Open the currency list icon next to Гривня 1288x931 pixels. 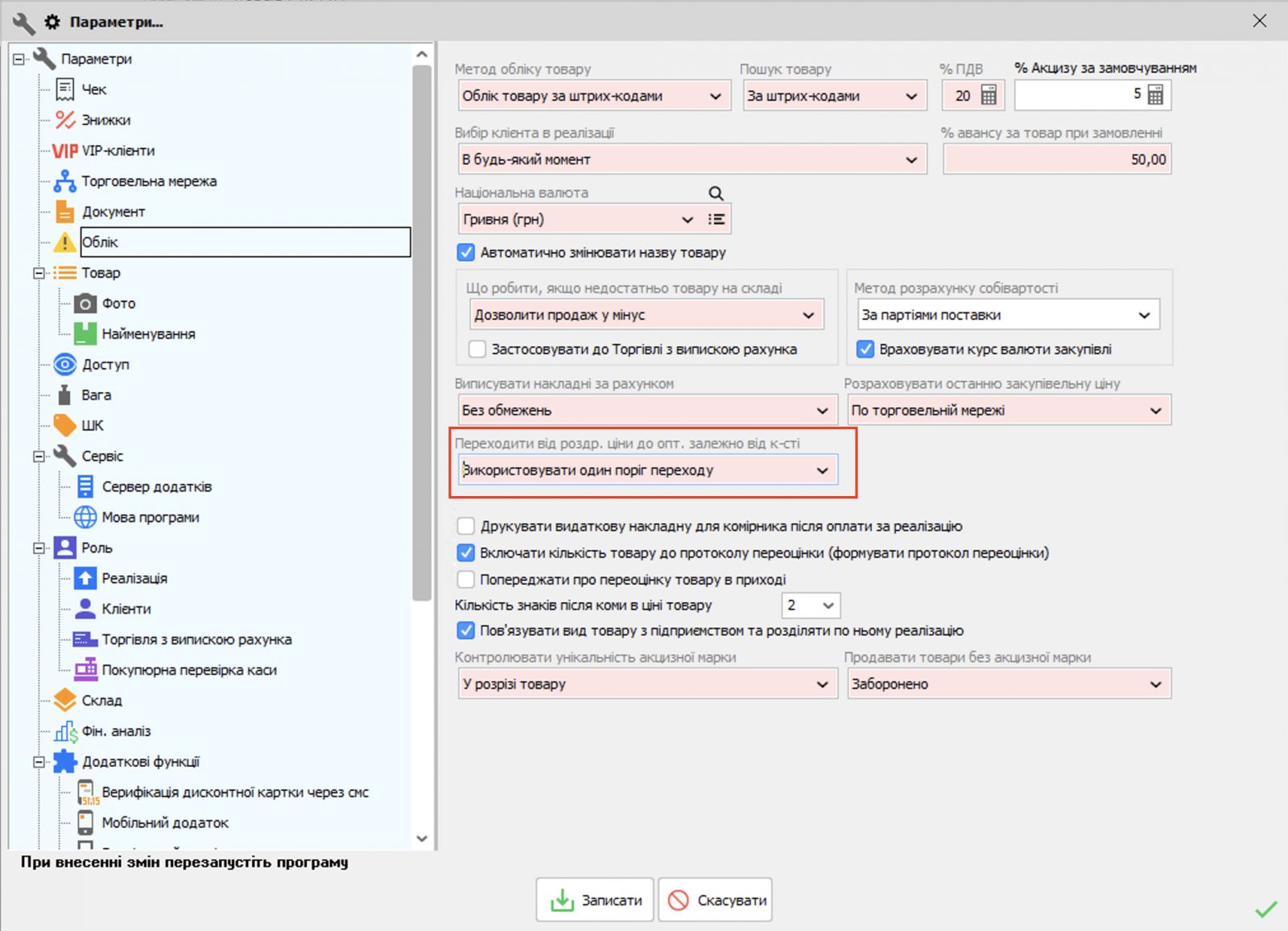pos(716,220)
